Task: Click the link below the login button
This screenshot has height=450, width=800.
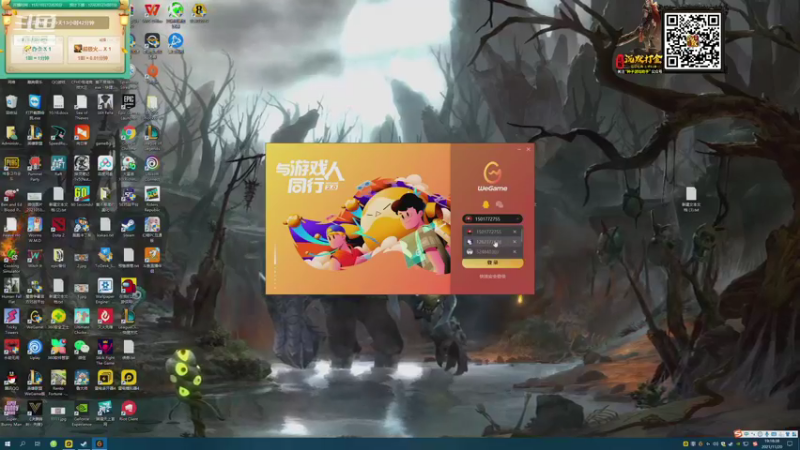Action: coord(492,277)
